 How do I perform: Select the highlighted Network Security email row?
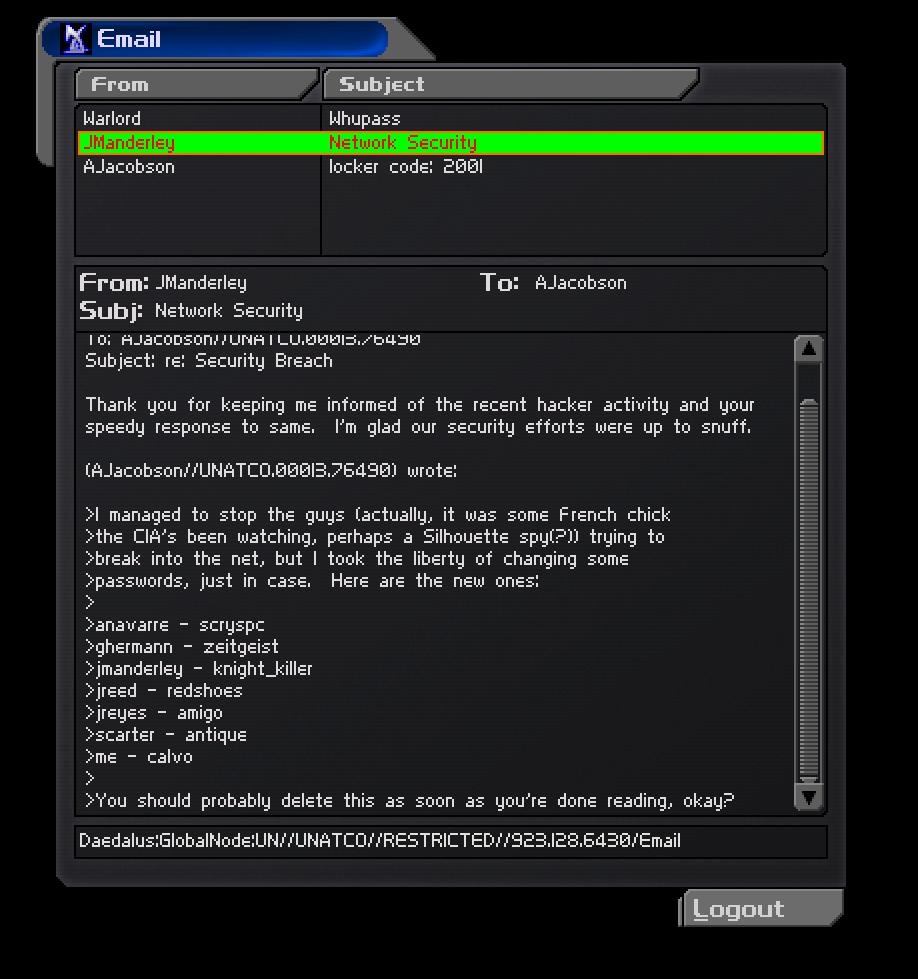point(451,143)
